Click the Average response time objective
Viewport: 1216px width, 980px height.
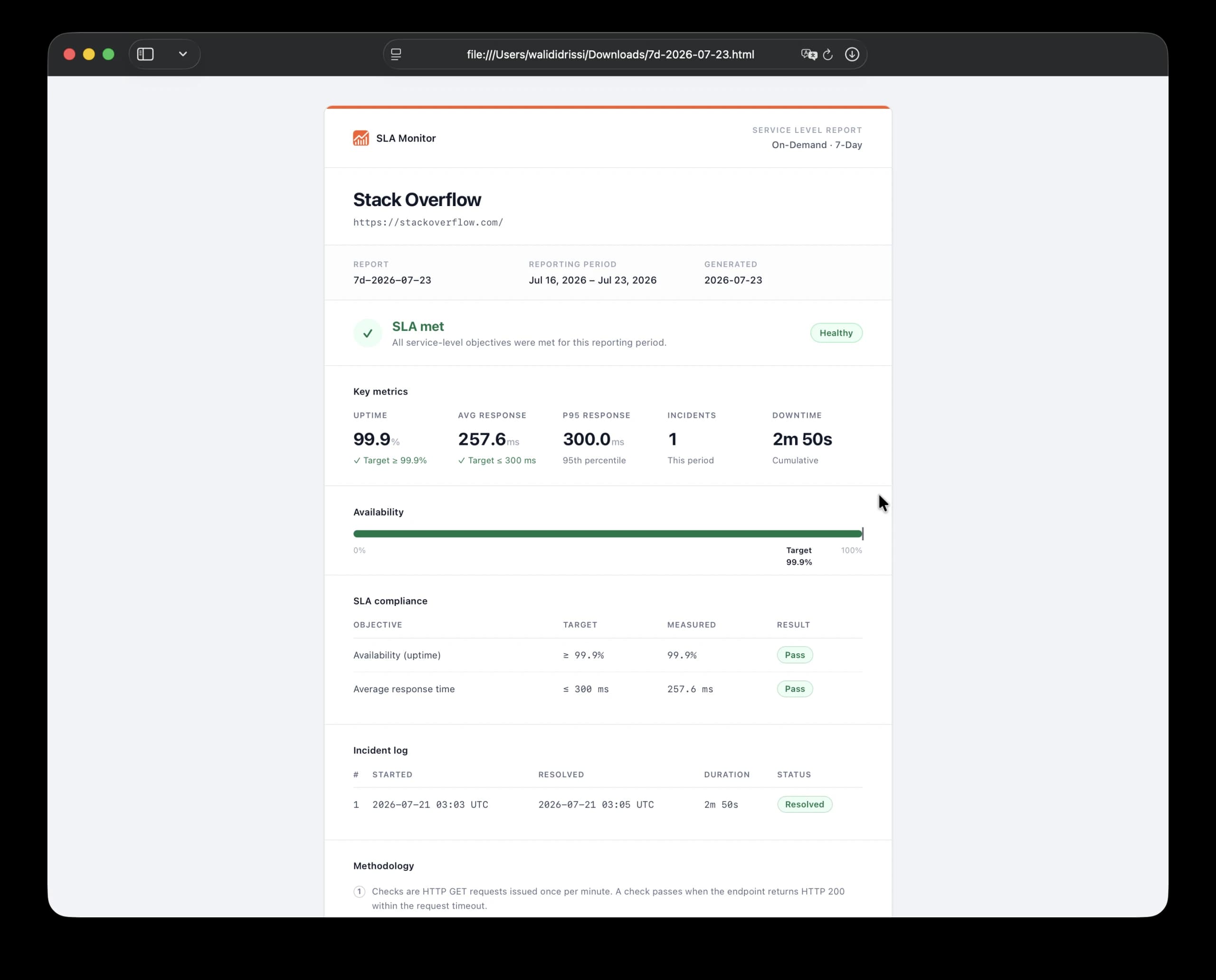coord(404,689)
